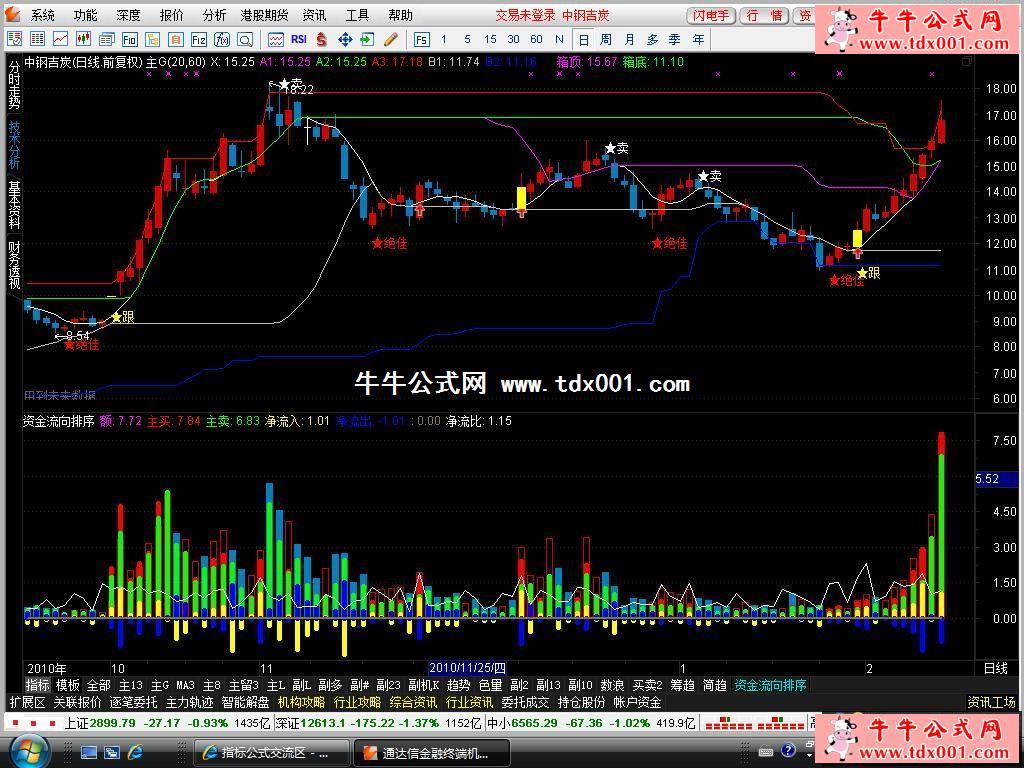Viewport: 1024px width, 768px height.
Task: Open the F10 company info icon
Action: pyautogui.click(x=129, y=40)
